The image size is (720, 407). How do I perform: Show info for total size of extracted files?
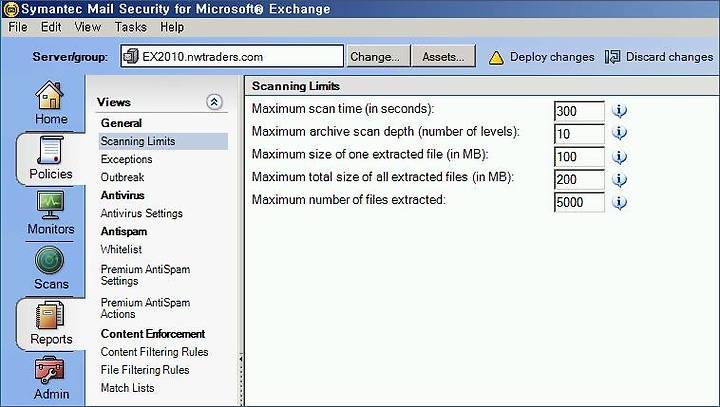619,180
